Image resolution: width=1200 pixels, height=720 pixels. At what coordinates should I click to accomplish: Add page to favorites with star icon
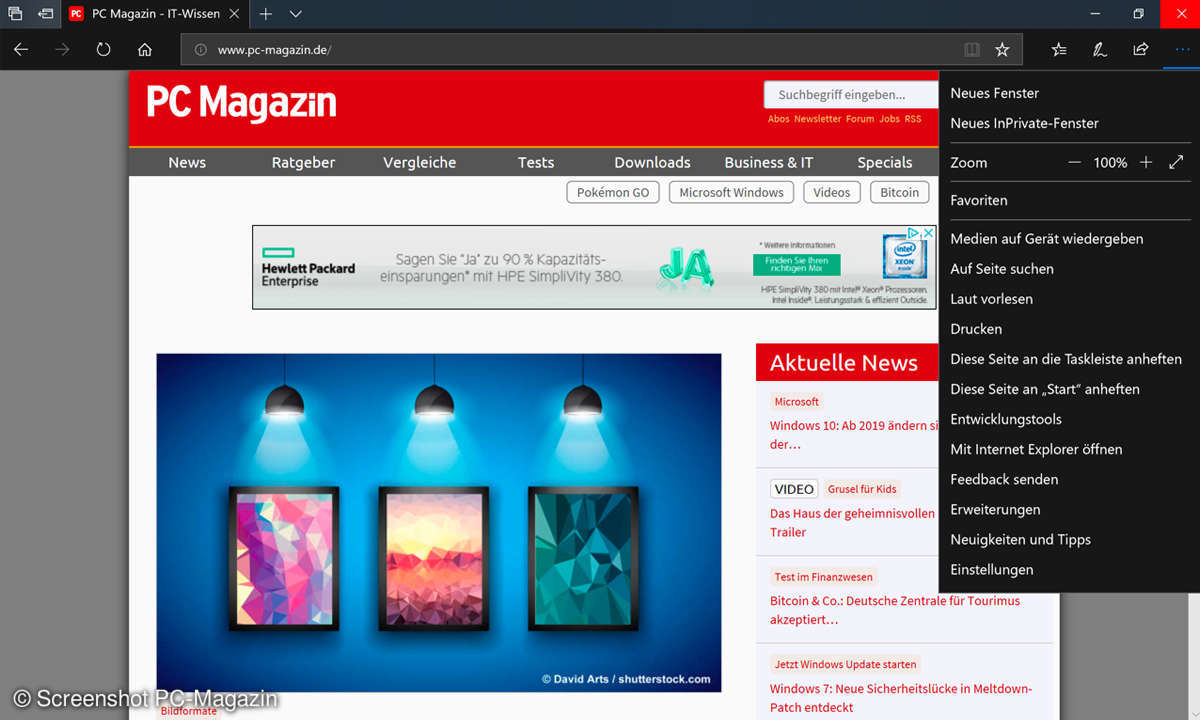[1002, 49]
